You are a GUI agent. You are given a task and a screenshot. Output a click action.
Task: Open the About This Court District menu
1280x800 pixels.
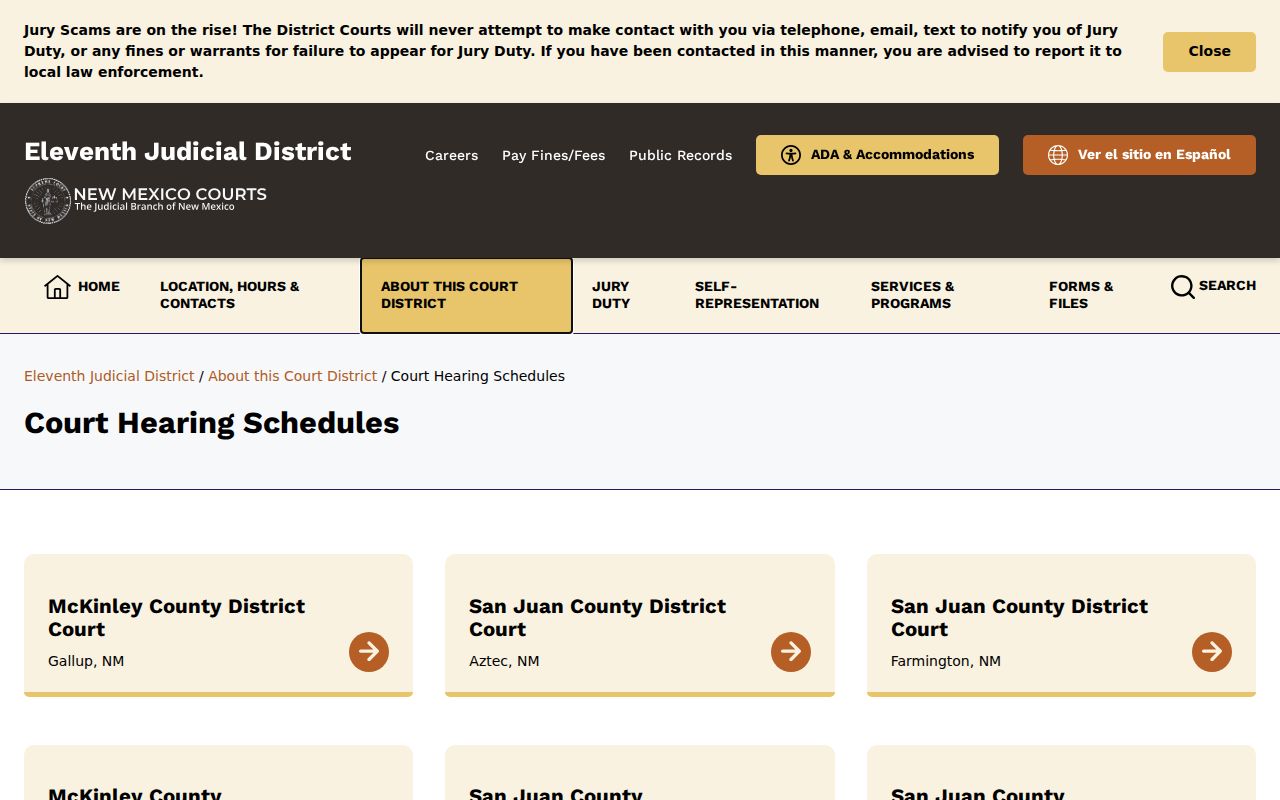(x=466, y=295)
